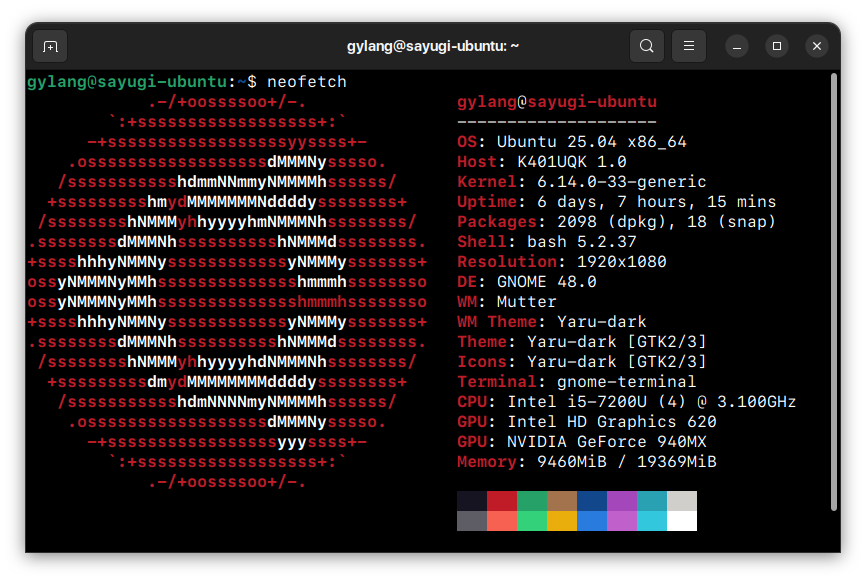Choose the bright green bottom-row swatch
The height and width of the screenshot is (581, 866).
(532, 521)
